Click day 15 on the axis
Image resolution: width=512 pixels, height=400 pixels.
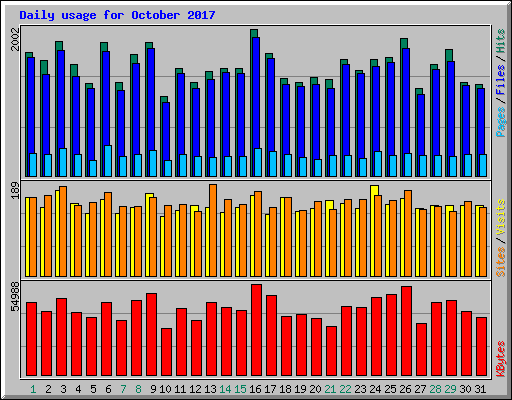(240, 389)
